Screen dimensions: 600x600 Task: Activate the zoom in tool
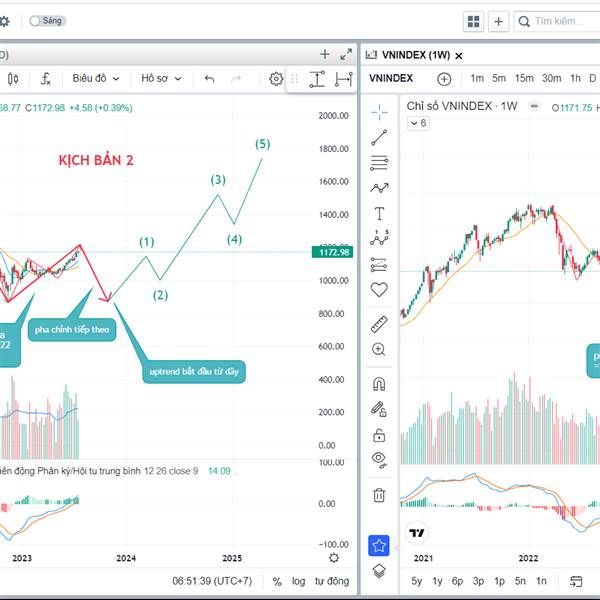coord(379,349)
